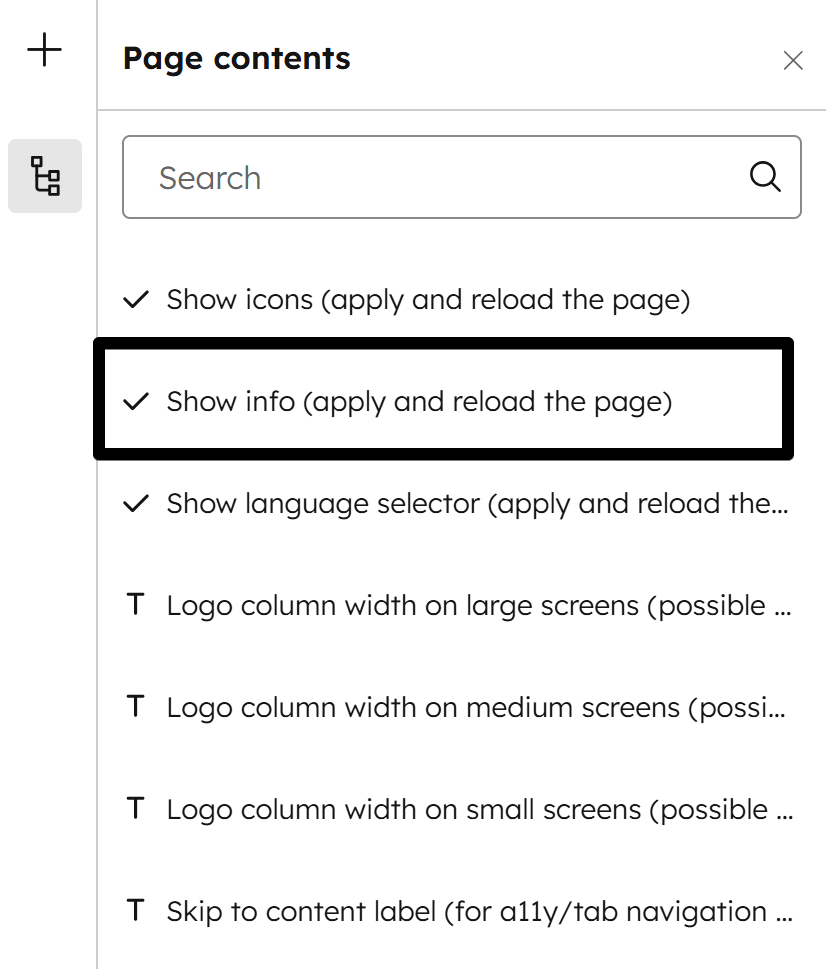
Task: Click the Page contents heading
Action: point(237,59)
